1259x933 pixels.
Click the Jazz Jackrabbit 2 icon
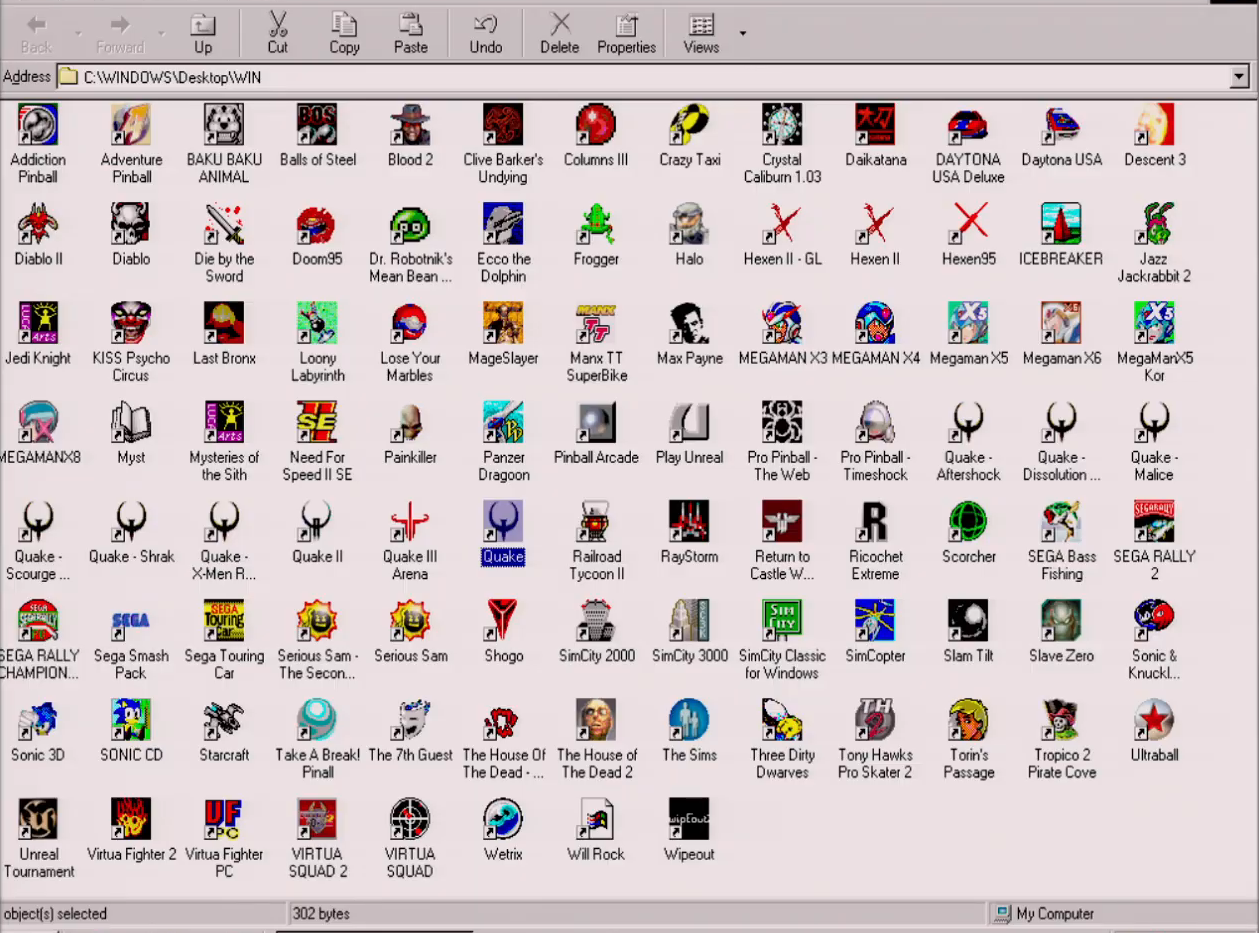1154,224
